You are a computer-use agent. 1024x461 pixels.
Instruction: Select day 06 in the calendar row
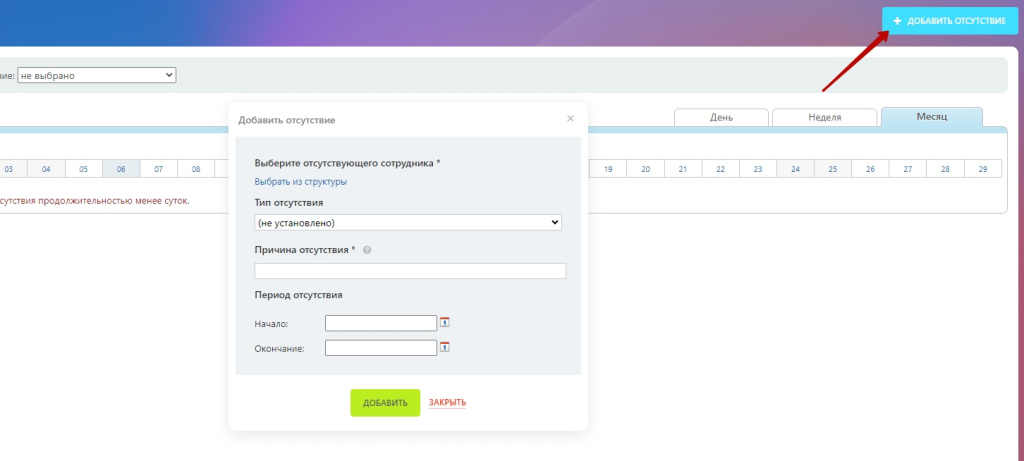(121, 169)
